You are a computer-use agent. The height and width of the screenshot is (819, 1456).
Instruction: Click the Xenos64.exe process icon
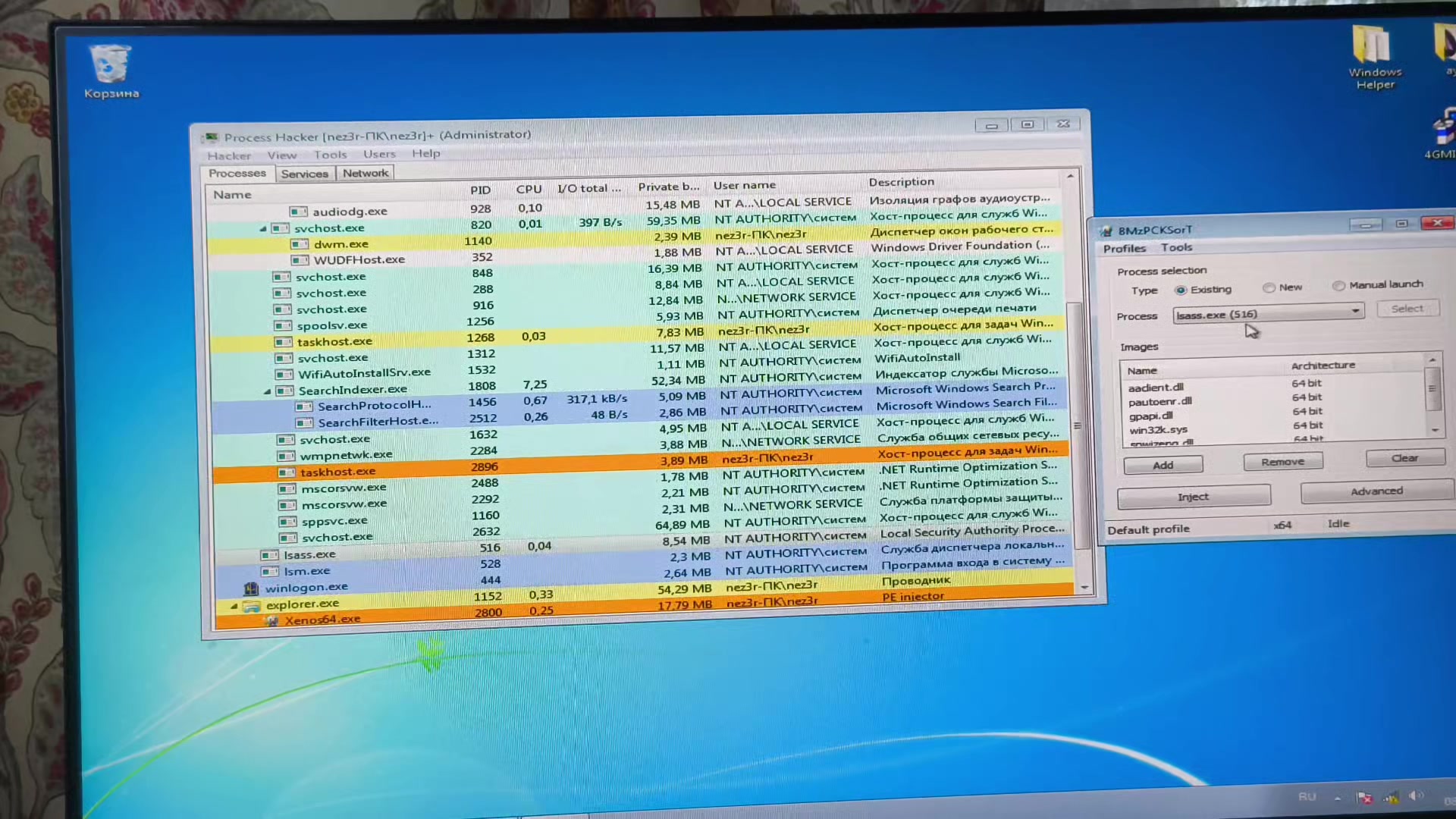point(272,620)
